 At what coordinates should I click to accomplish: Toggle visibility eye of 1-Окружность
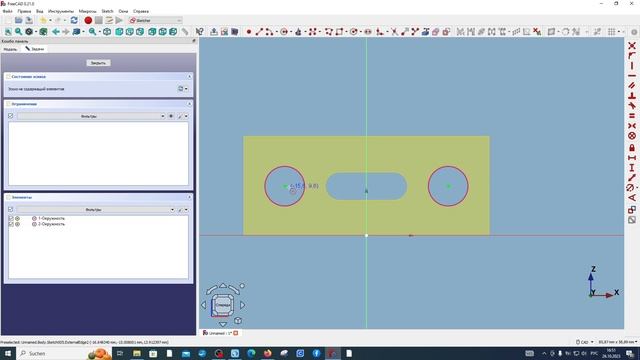point(18,219)
